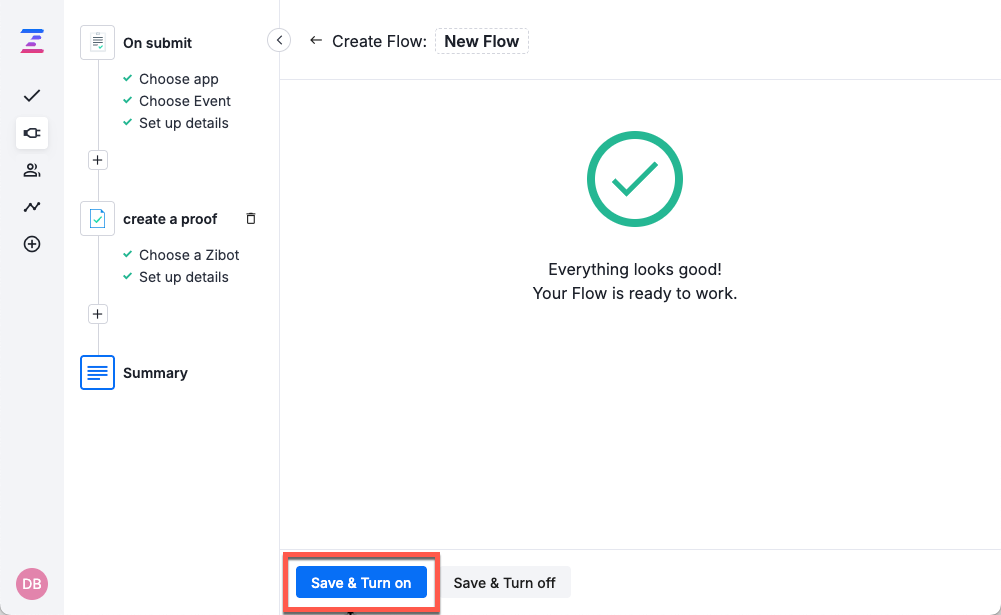Click the 'Everything looks good!' text
1001x615 pixels.
635,269
